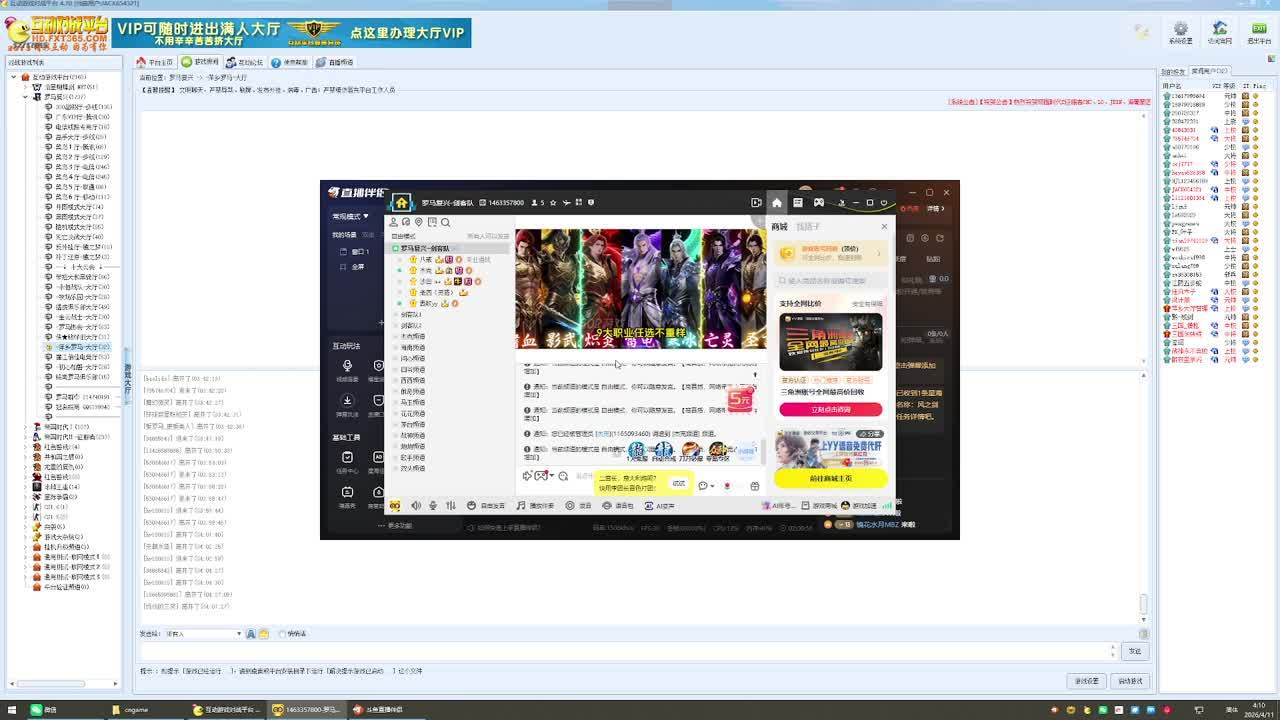Open the search icon in YY channel sidebar
This screenshot has width=1280, height=720.
pos(445,222)
